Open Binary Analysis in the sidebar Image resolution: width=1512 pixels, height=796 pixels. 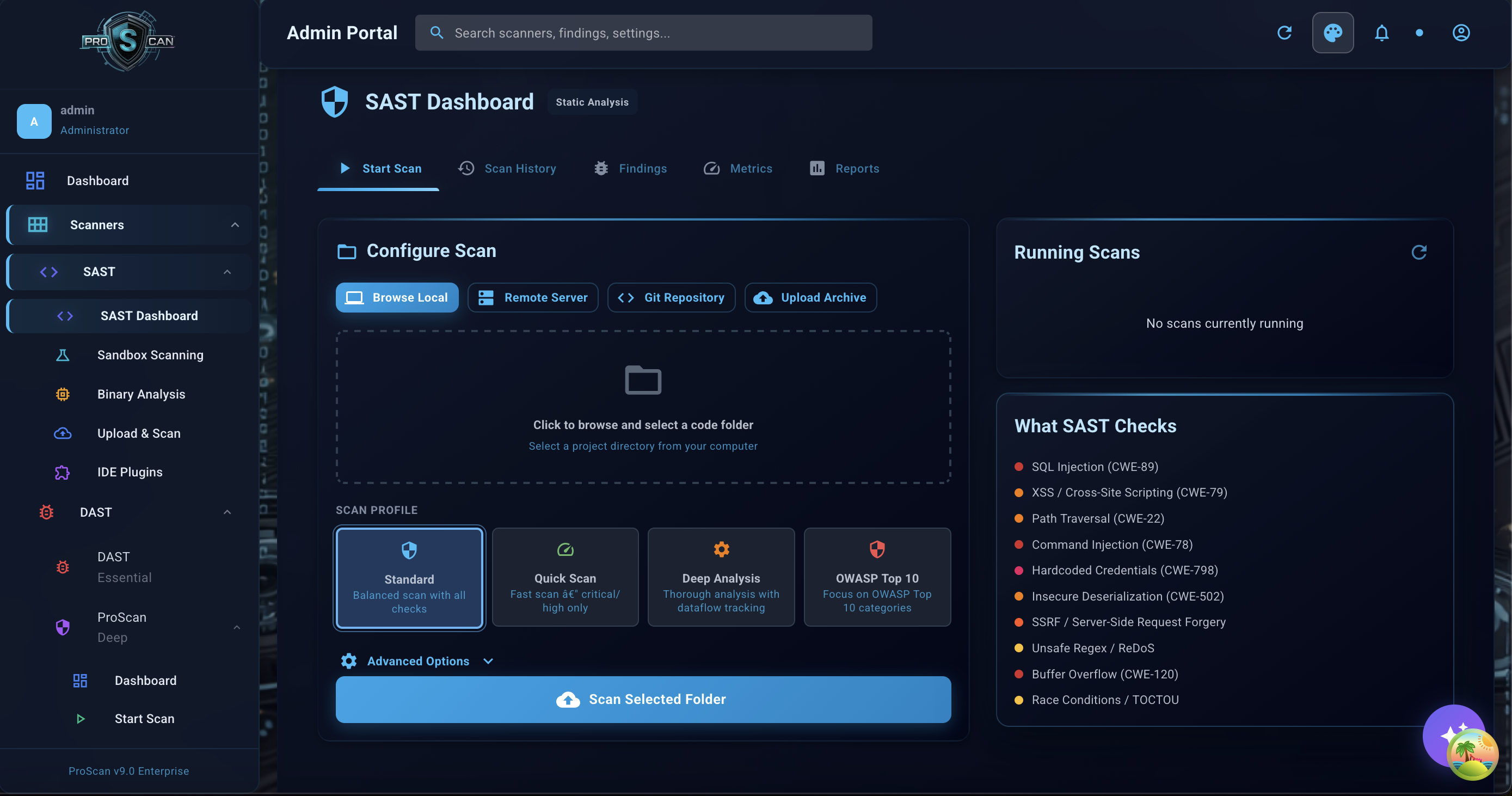(x=141, y=395)
